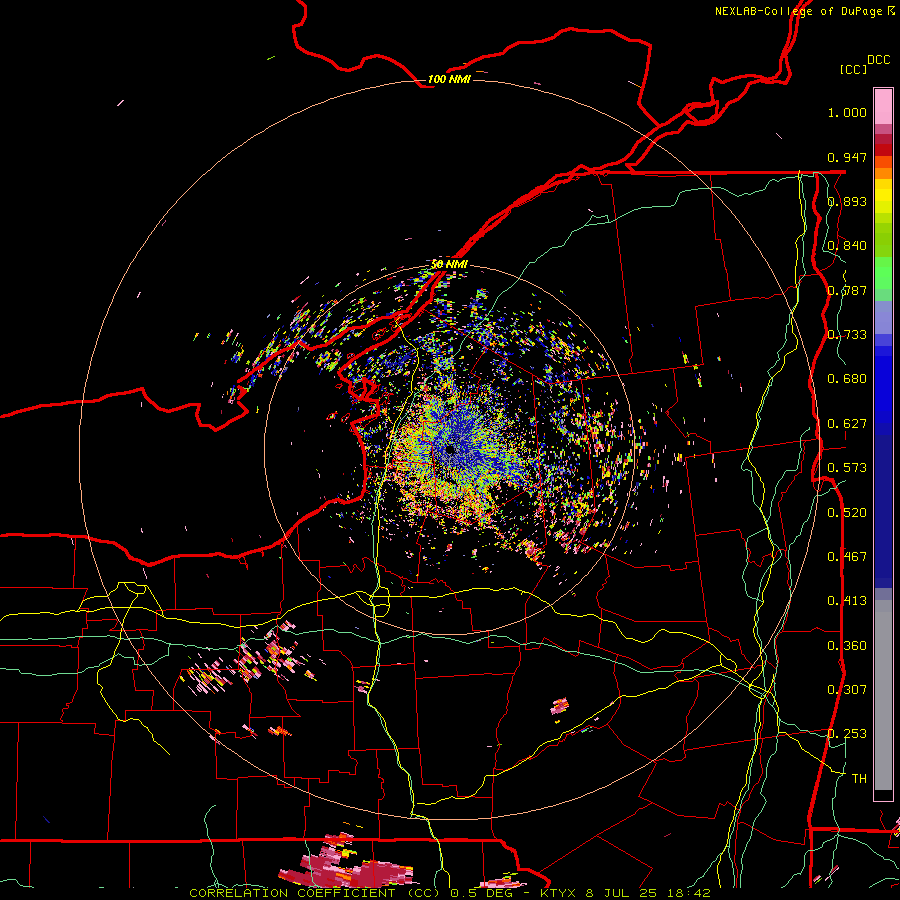Select the 1.000 value on the color scale
This screenshot has height=900, width=900.
[847, 112]
